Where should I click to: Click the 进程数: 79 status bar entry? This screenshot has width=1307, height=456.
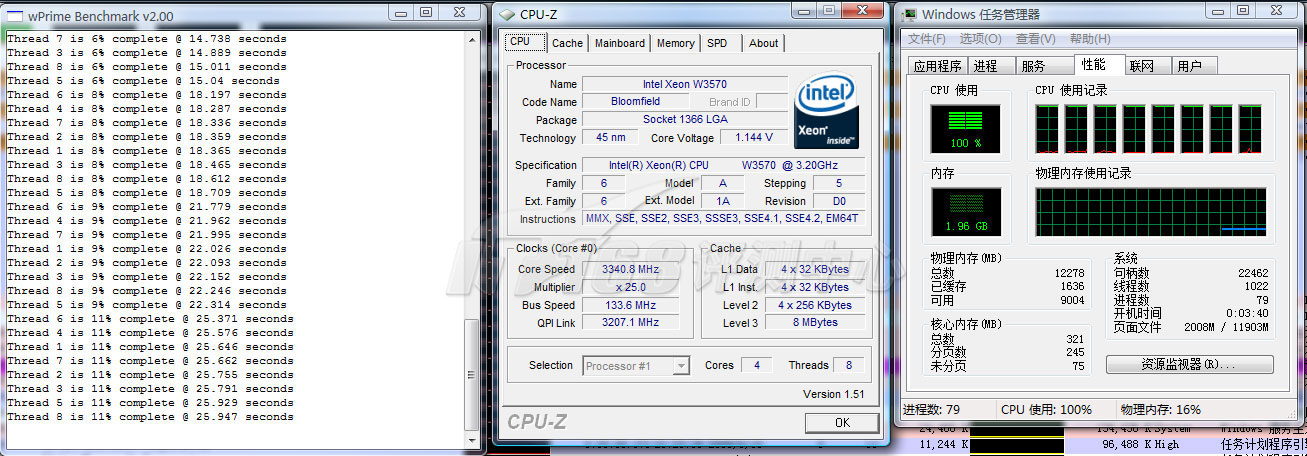tap(932, 409)
